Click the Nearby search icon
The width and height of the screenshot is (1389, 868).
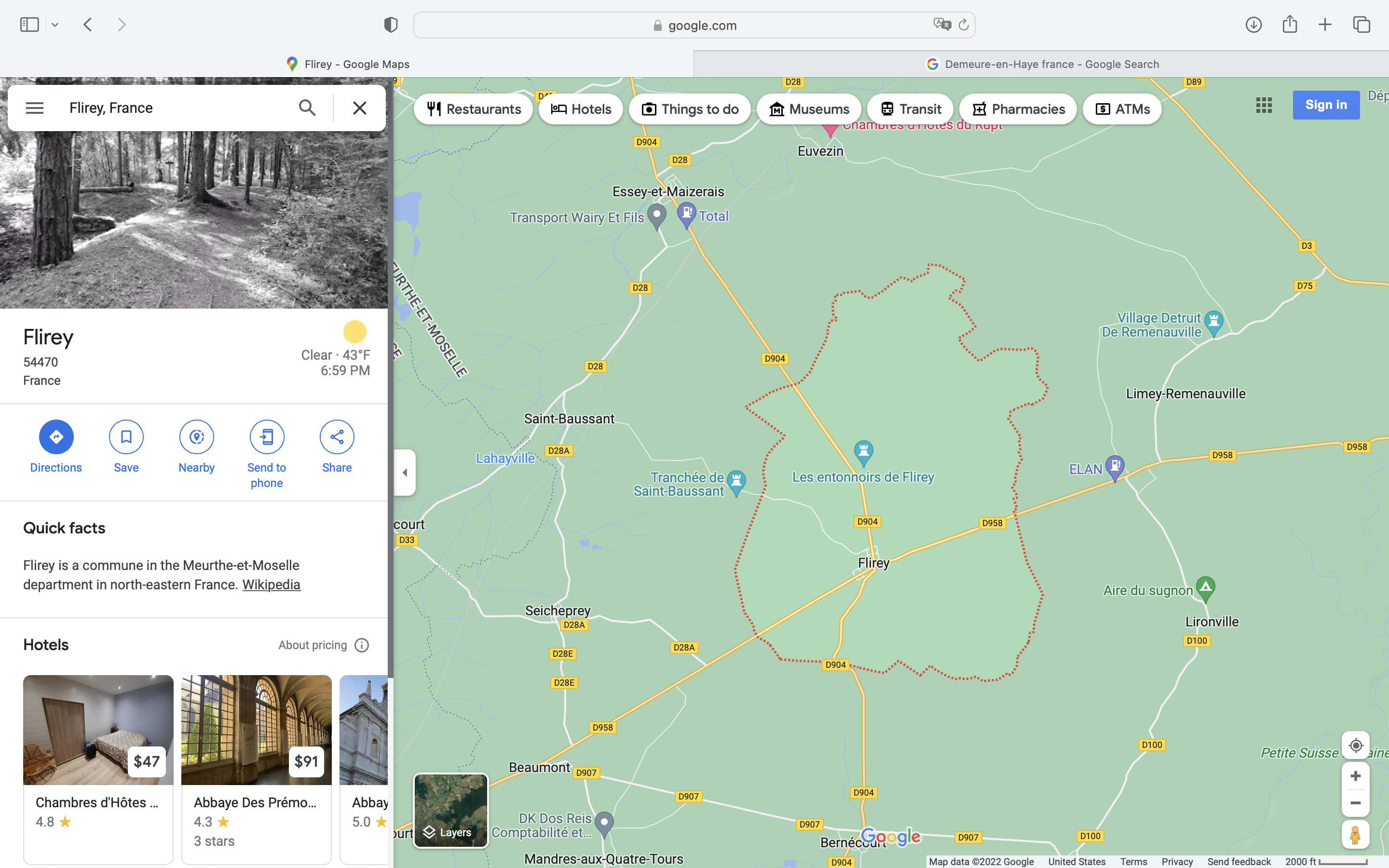tap(196, 437)
